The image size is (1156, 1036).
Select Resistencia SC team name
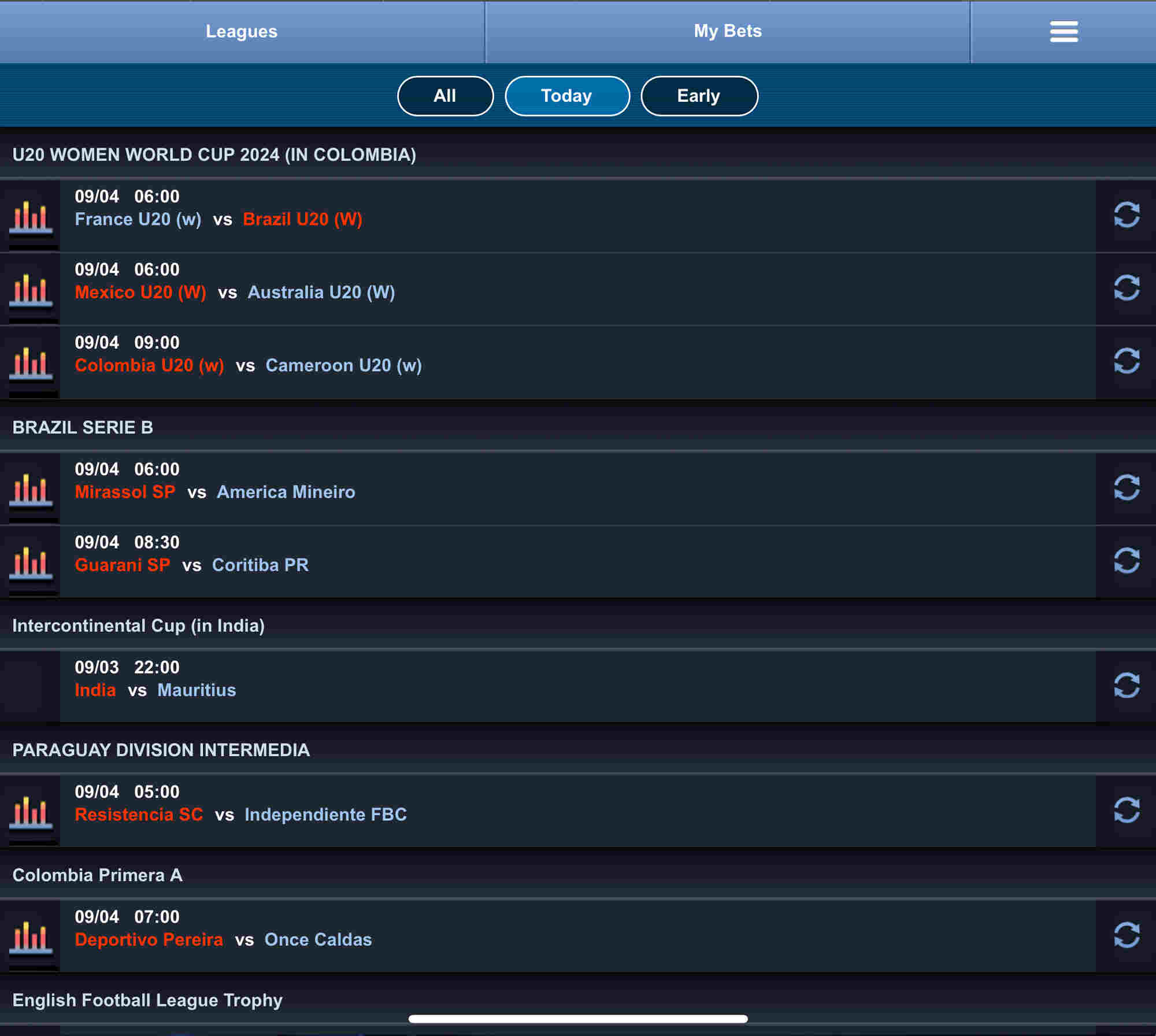pyautogui.click(x=139, y=815)
